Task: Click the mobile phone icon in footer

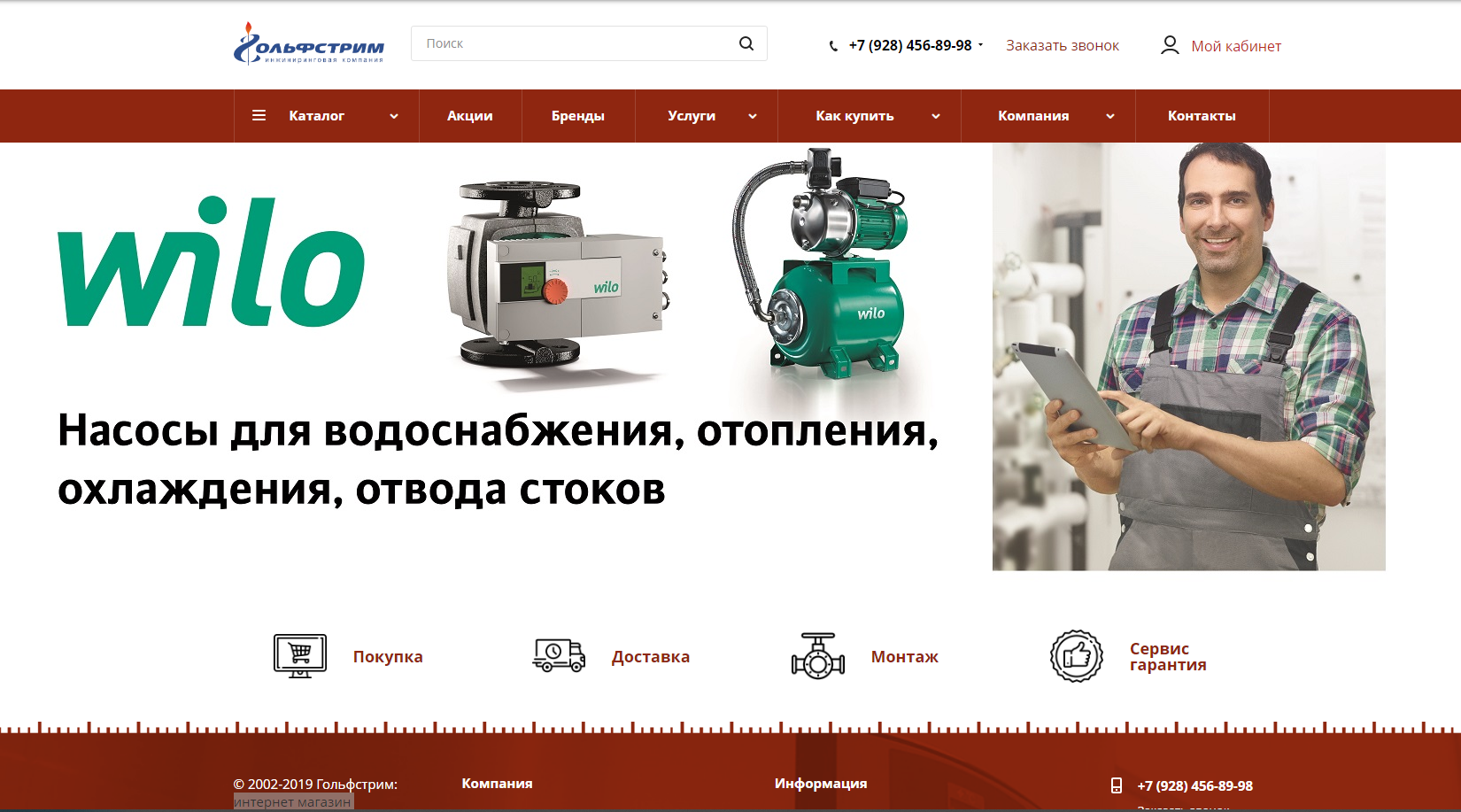Action: click(x=1117, y=785)
